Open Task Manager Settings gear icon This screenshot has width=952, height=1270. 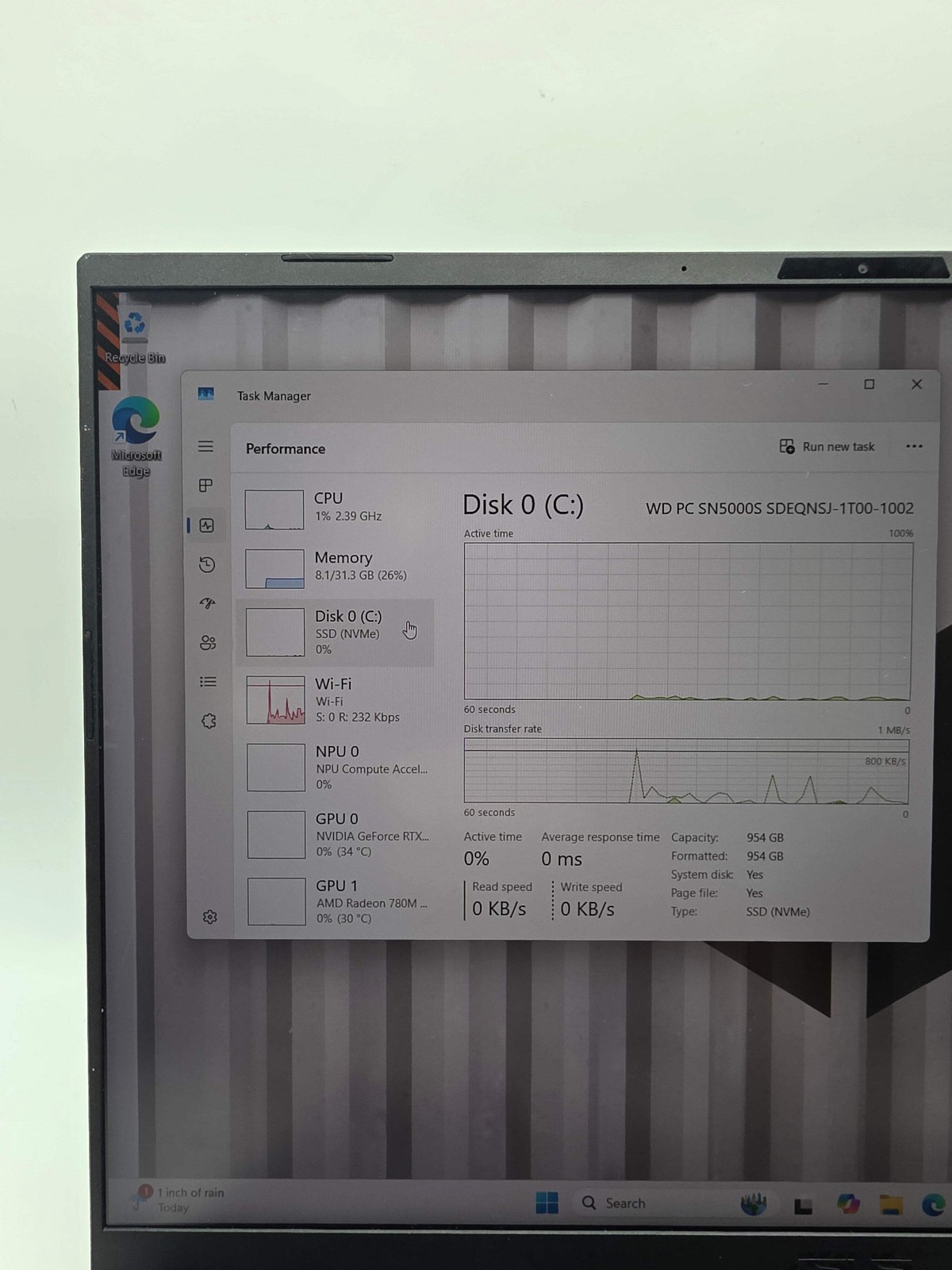point(209,917)
